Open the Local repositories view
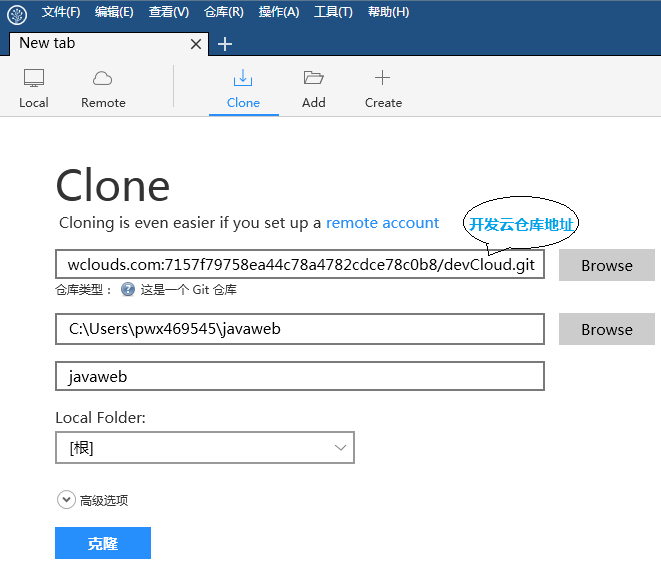 click(34, 89)
